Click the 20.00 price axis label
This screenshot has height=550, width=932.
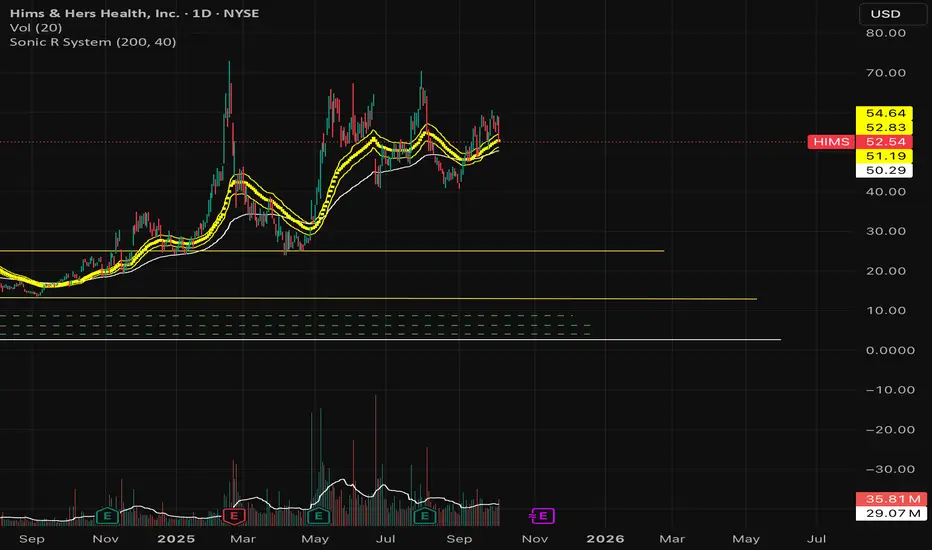click(886, 271)
